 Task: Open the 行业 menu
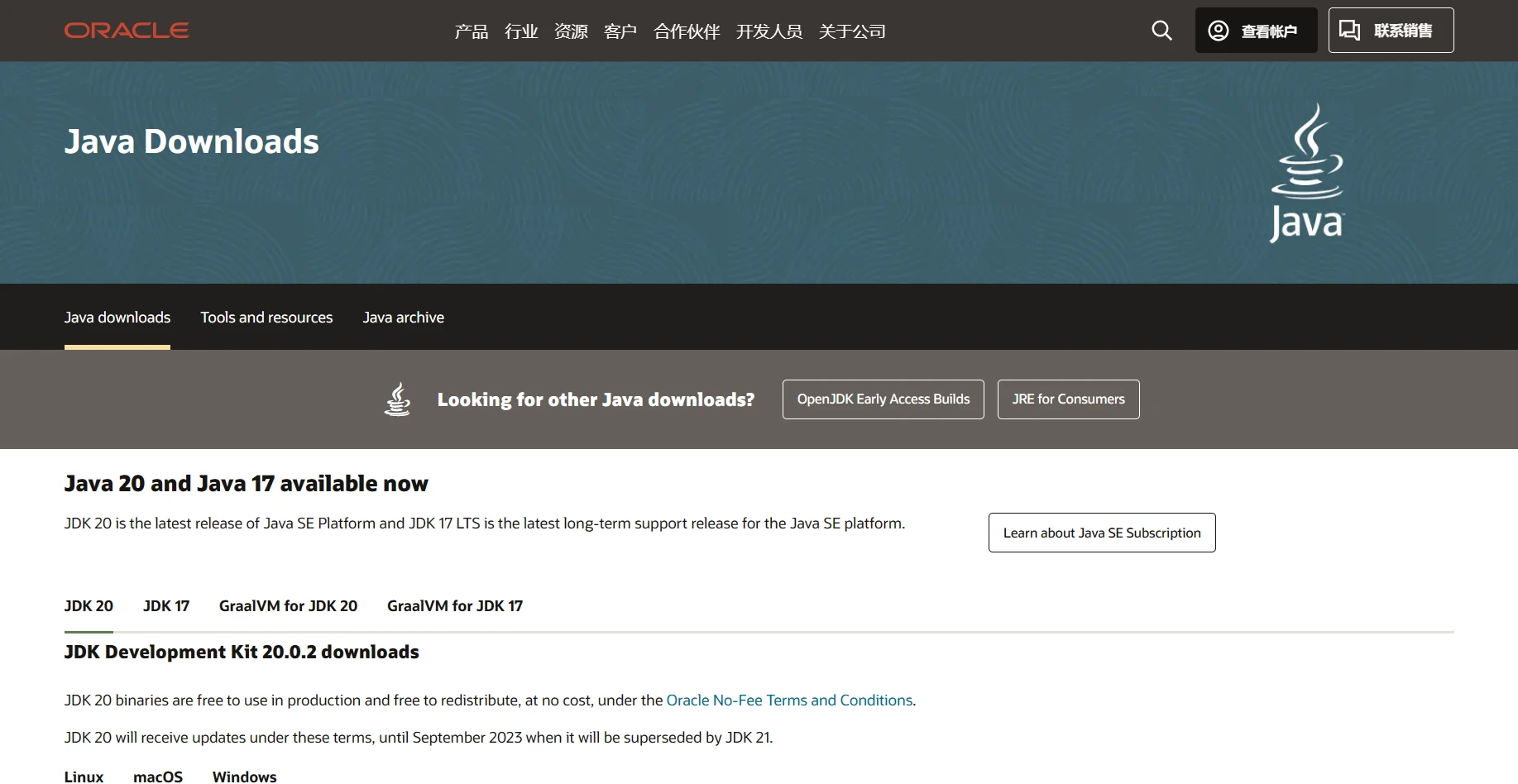click(x=521, y=31)
